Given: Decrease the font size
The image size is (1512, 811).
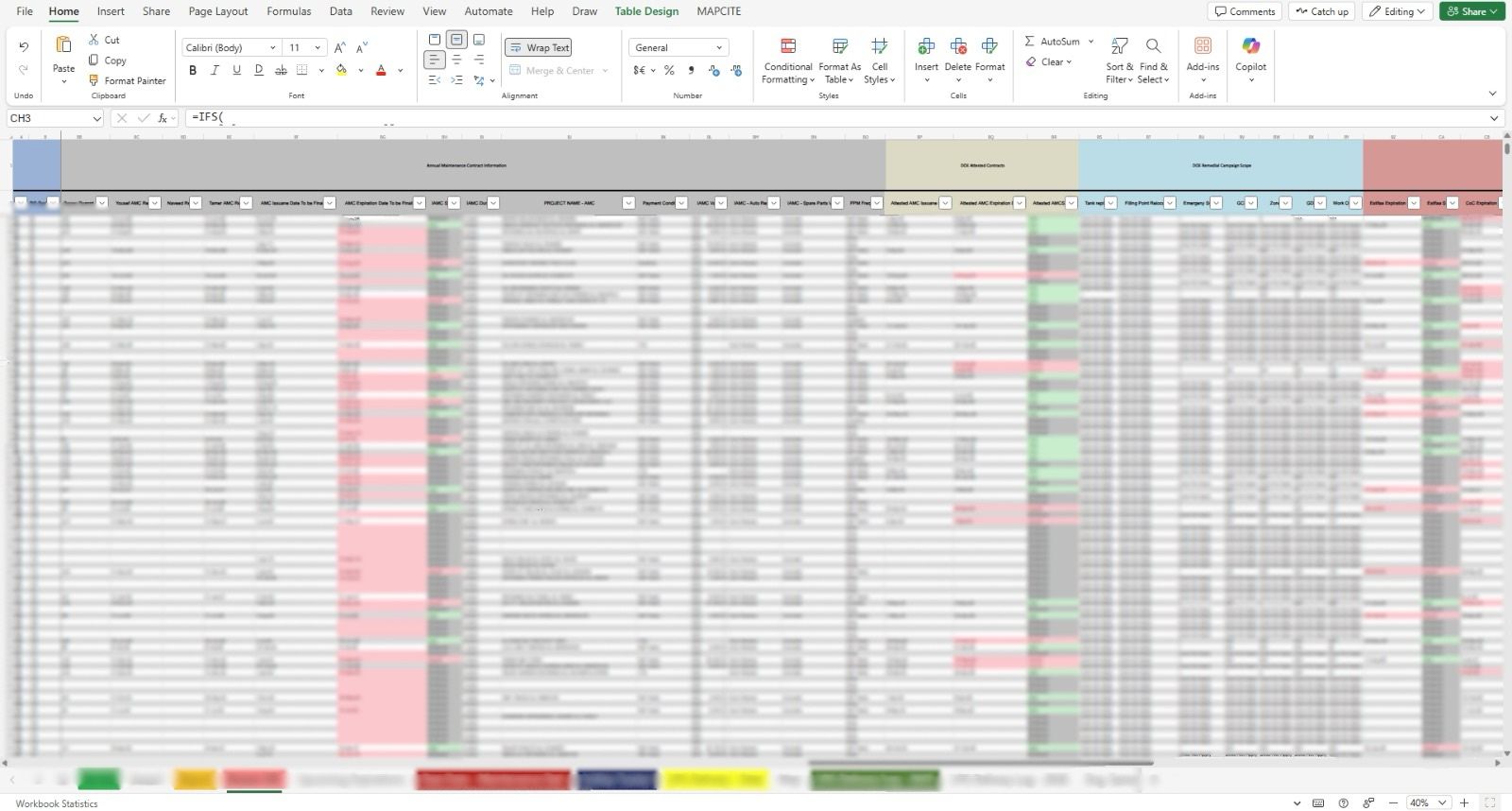Looking at the screenshot, I should 362,47.
